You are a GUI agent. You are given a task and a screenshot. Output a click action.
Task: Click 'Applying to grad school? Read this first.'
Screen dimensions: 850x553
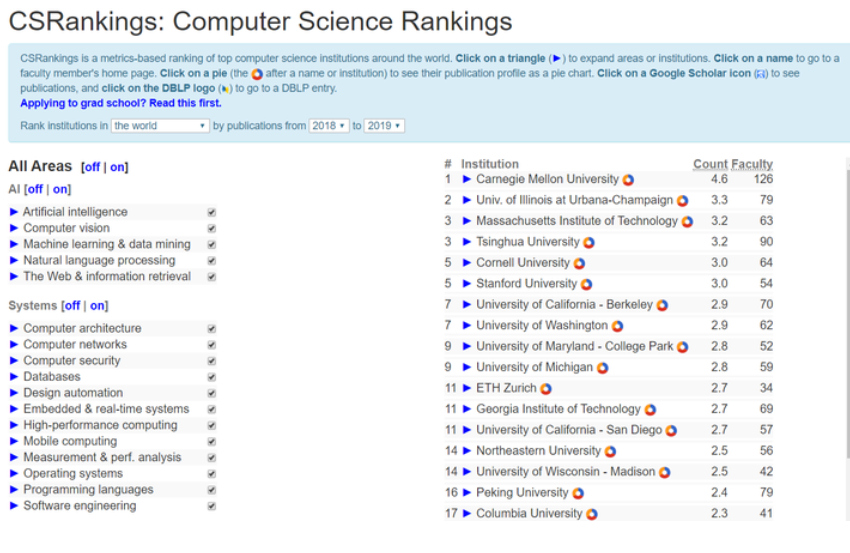pyautogui.click(x=121, y=103)
